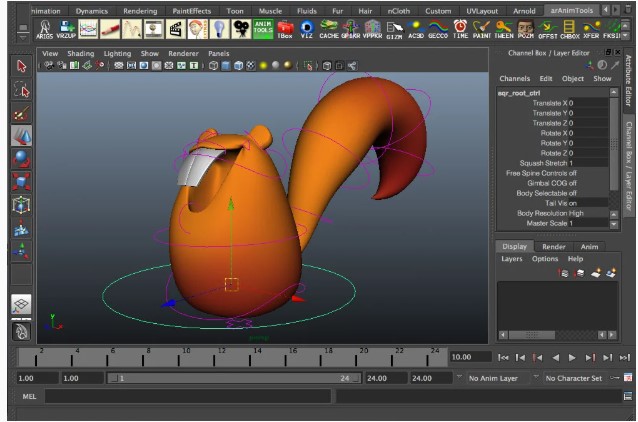Image resolution: width=638 pixels, height=422 pixels.
Task: Click the CACHE shelf icon
Action: pyautogui.click(x=329, y=29)
